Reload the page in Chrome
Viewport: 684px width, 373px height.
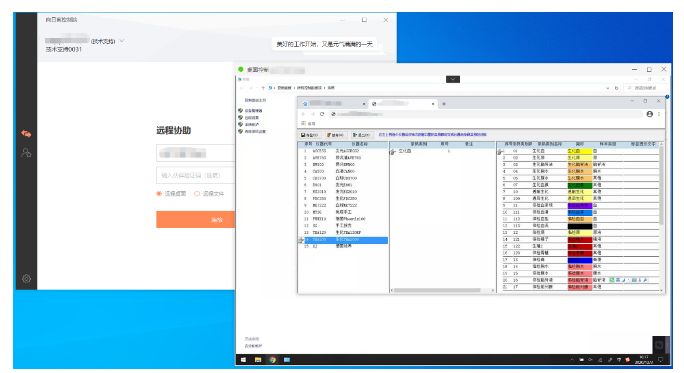[322, 114]
